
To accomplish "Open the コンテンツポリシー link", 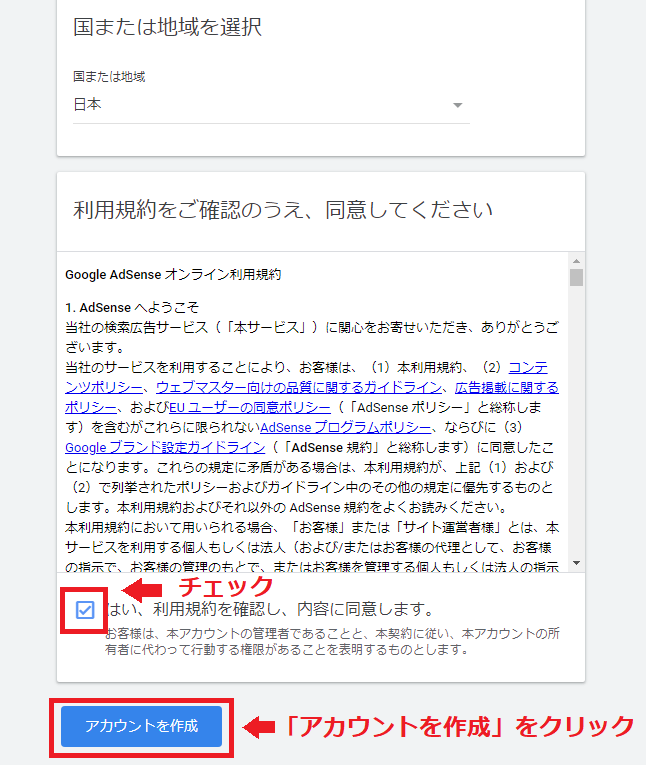I will click(528, 367).
